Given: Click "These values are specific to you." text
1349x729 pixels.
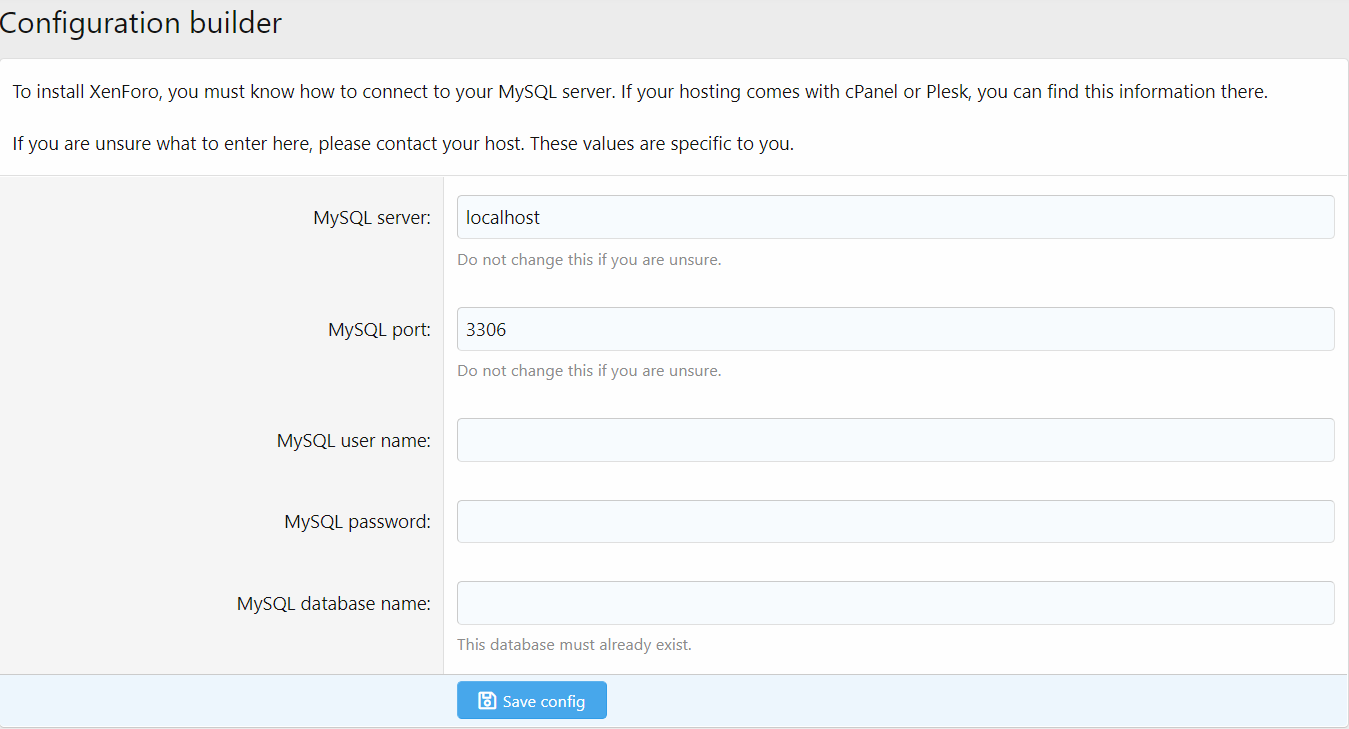Looking at the screenshot, I should coord(661,144).
